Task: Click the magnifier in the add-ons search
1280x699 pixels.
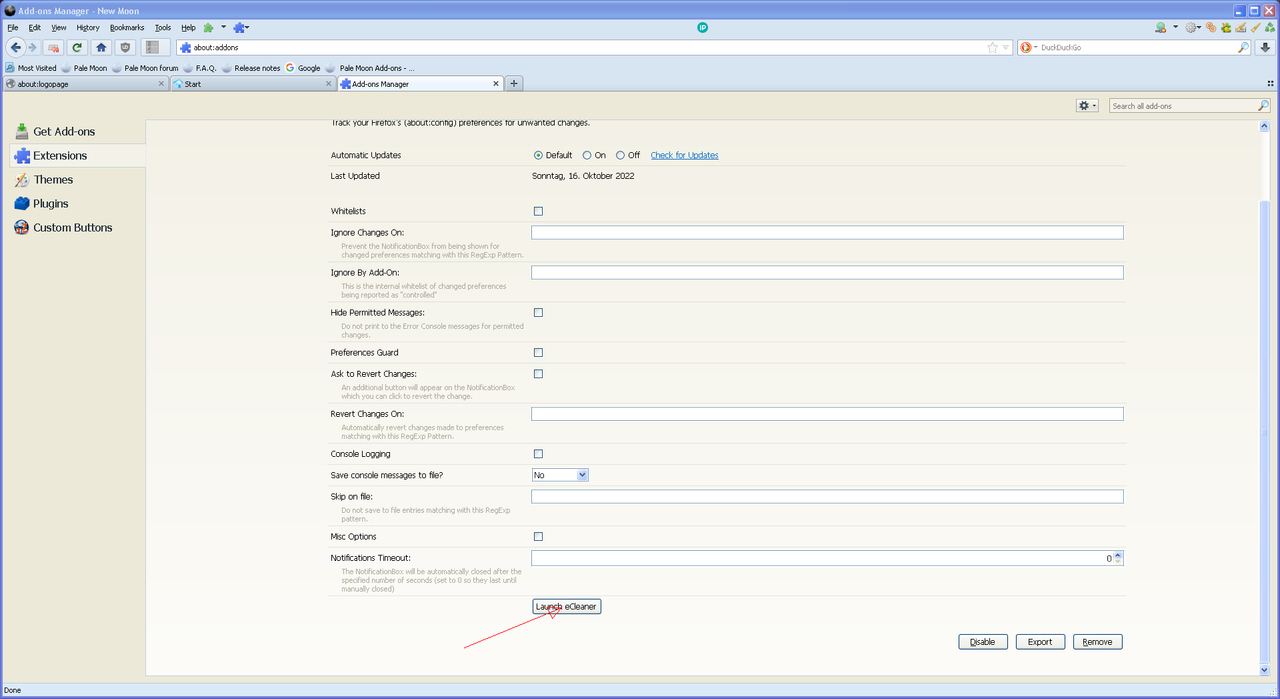Action: [1263, 106]
